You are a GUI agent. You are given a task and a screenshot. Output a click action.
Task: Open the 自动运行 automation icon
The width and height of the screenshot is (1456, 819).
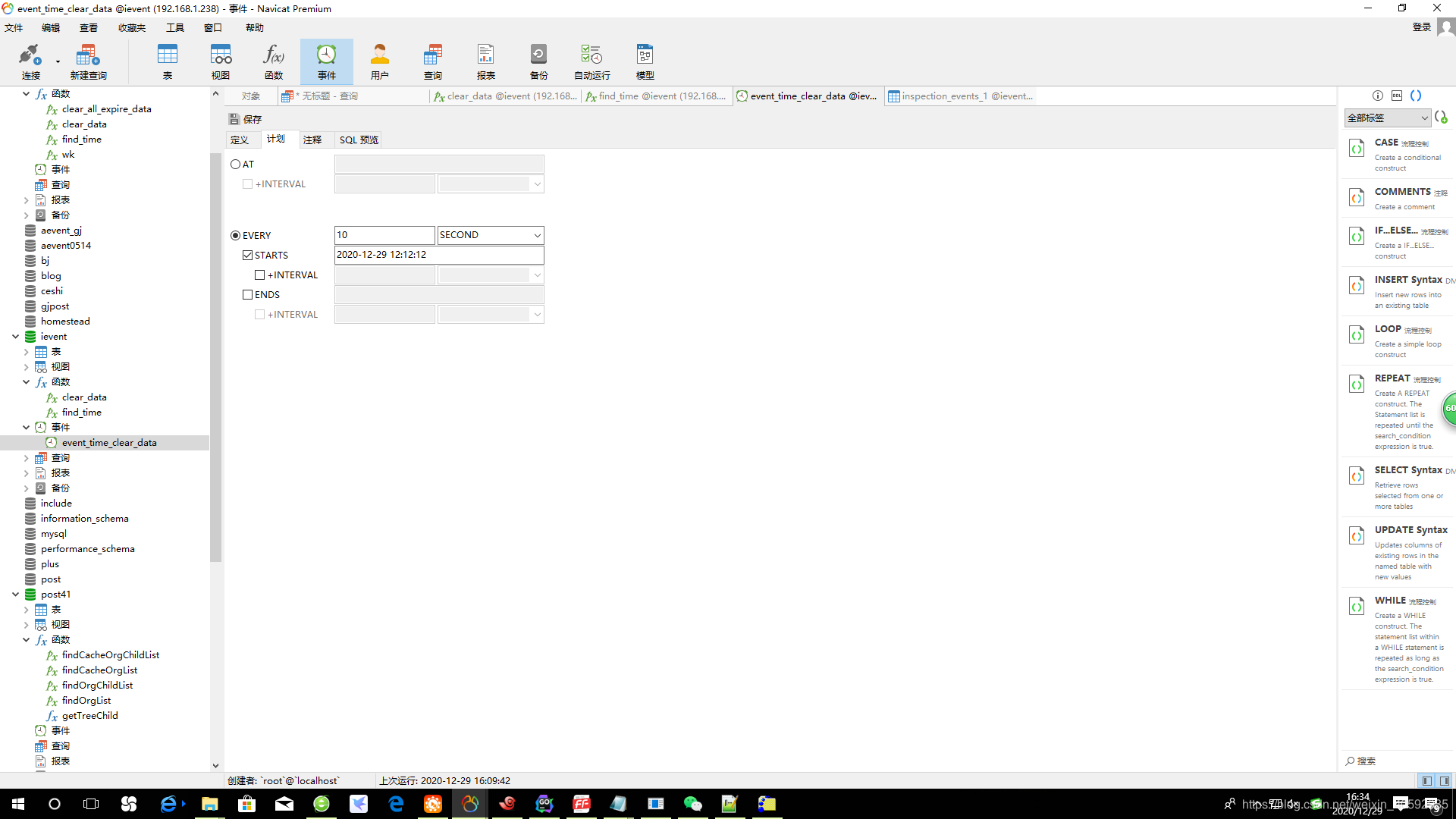tap(591, 61)
